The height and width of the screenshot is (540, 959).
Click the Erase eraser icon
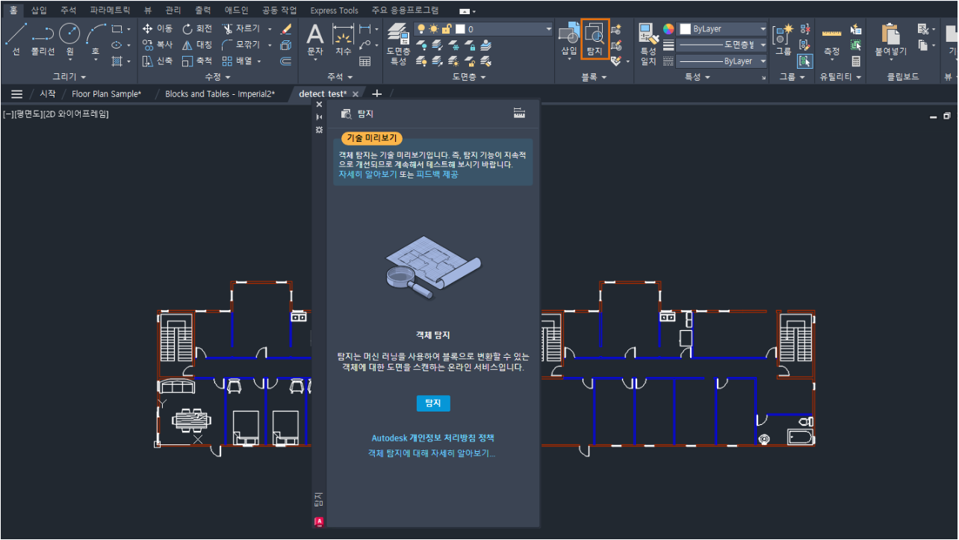286,29
